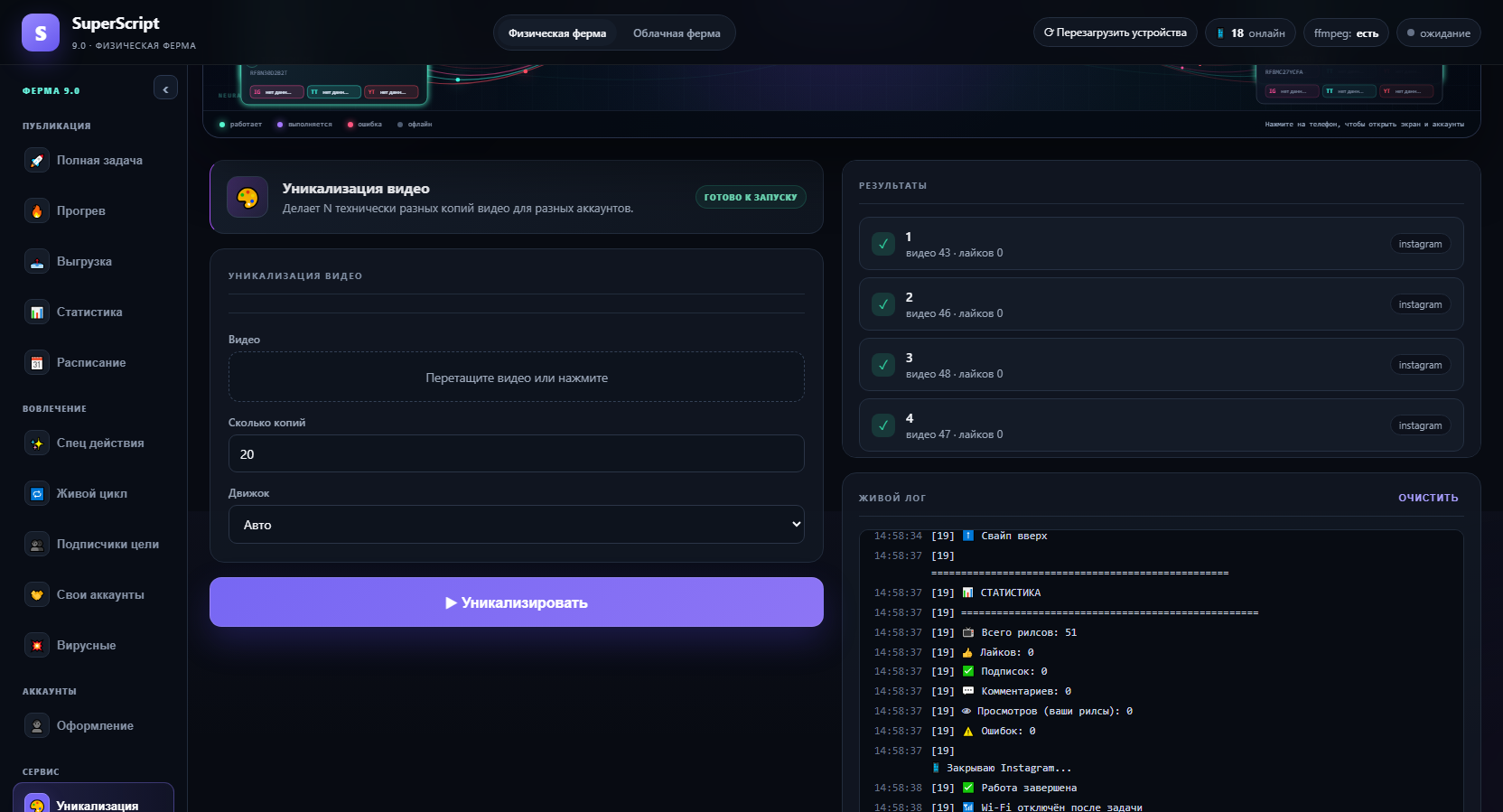Open Подписчики цели people icon
Screen dimensions: 1503x812
pyautogui.click(x=37, y=545)
